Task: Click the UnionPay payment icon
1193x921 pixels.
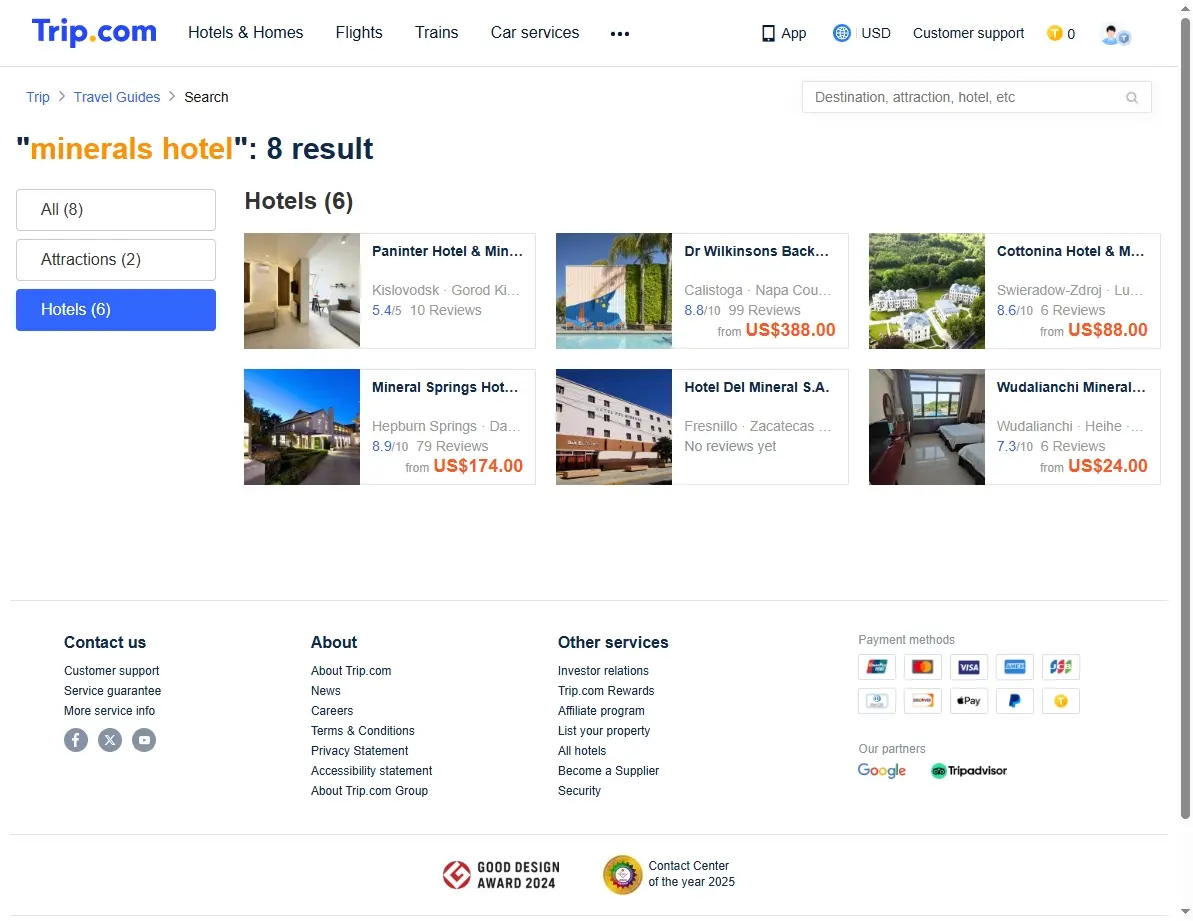Action: click(x=876, y=667)
